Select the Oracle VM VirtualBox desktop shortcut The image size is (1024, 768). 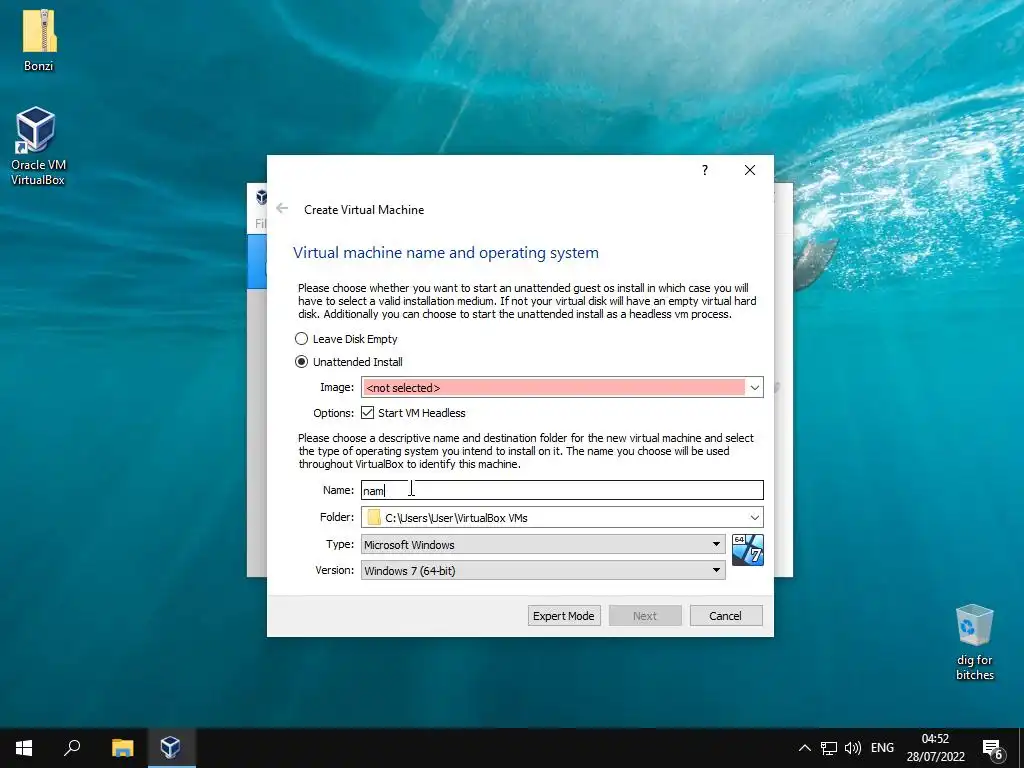pos(38,146)
